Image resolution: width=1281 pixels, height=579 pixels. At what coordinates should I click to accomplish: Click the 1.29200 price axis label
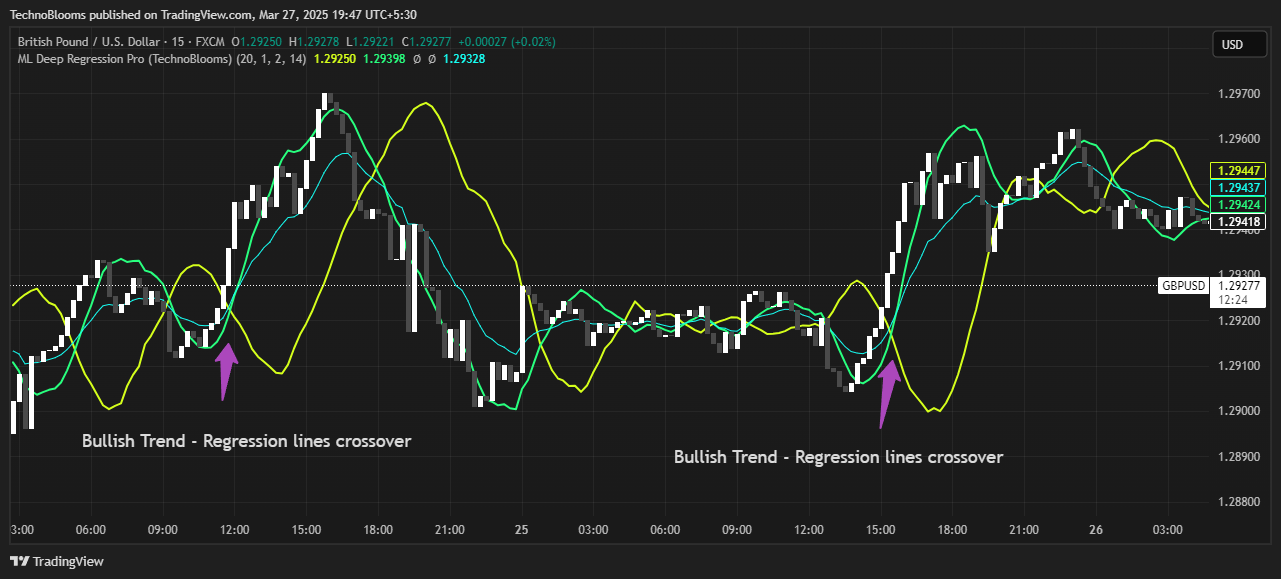(x=1239, y=321)
